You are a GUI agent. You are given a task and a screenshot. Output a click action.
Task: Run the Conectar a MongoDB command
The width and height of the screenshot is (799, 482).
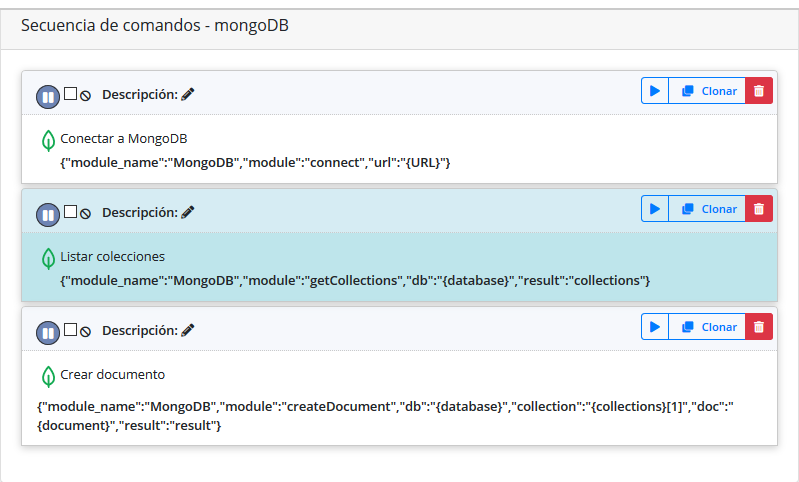click(x=655, y=91)
